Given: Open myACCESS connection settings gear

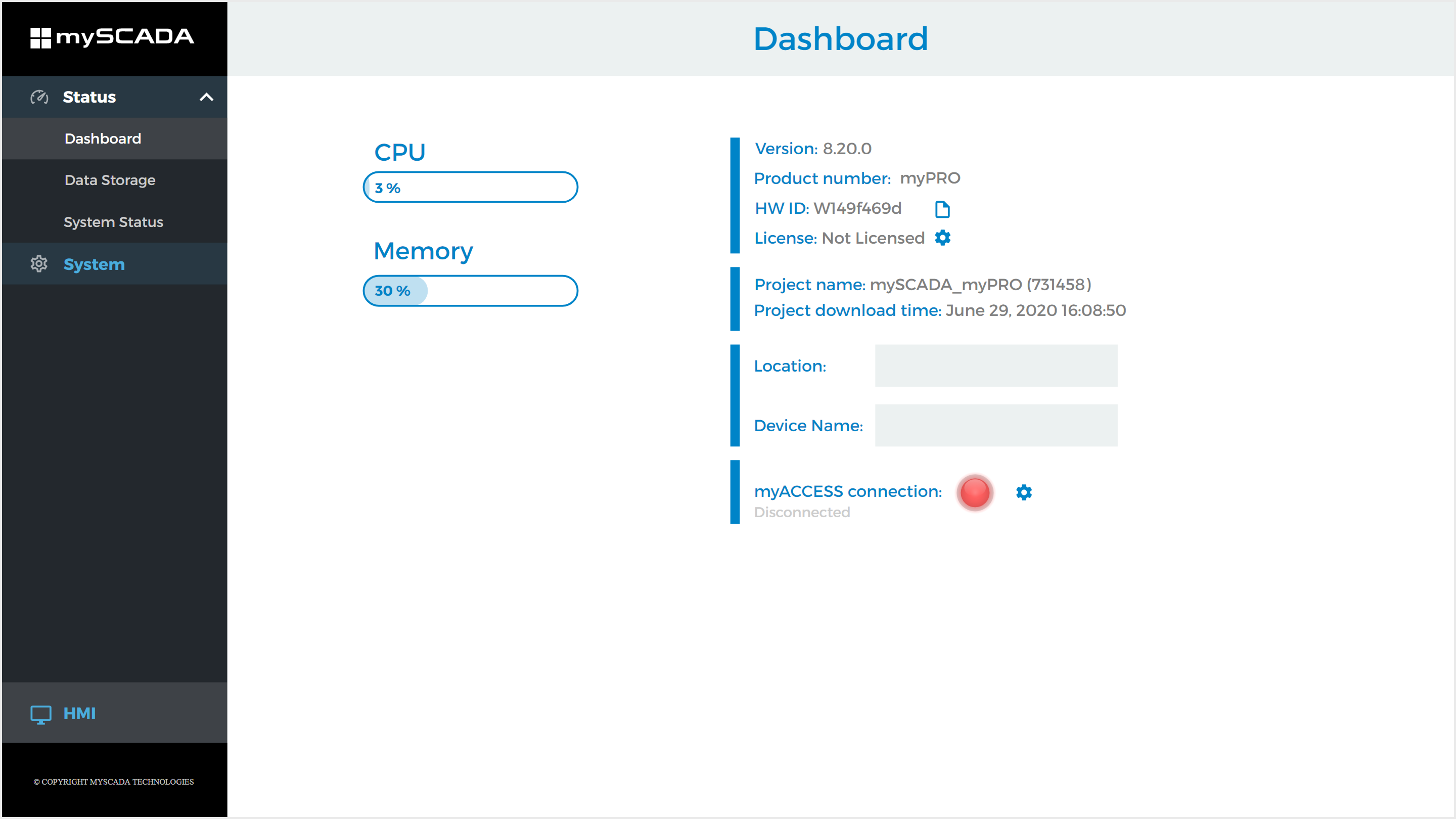Looking at the screenshot, I should pyautogui.click(x=1024, y=492).
